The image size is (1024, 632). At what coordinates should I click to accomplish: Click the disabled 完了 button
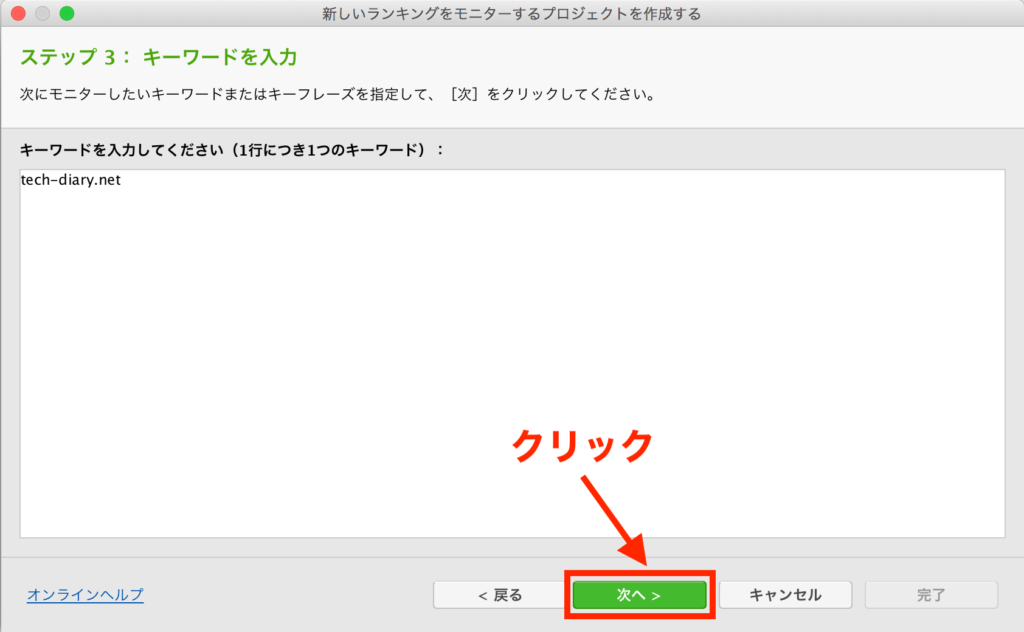pyautogui.click(x=931, y=595)
